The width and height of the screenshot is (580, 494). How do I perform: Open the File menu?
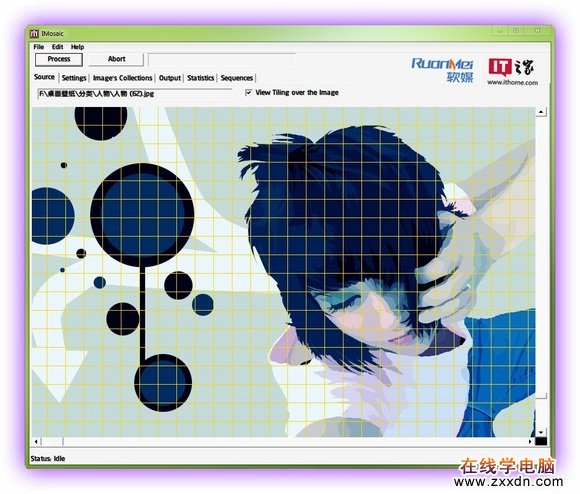pyautogui.click(x=38, y=47)
